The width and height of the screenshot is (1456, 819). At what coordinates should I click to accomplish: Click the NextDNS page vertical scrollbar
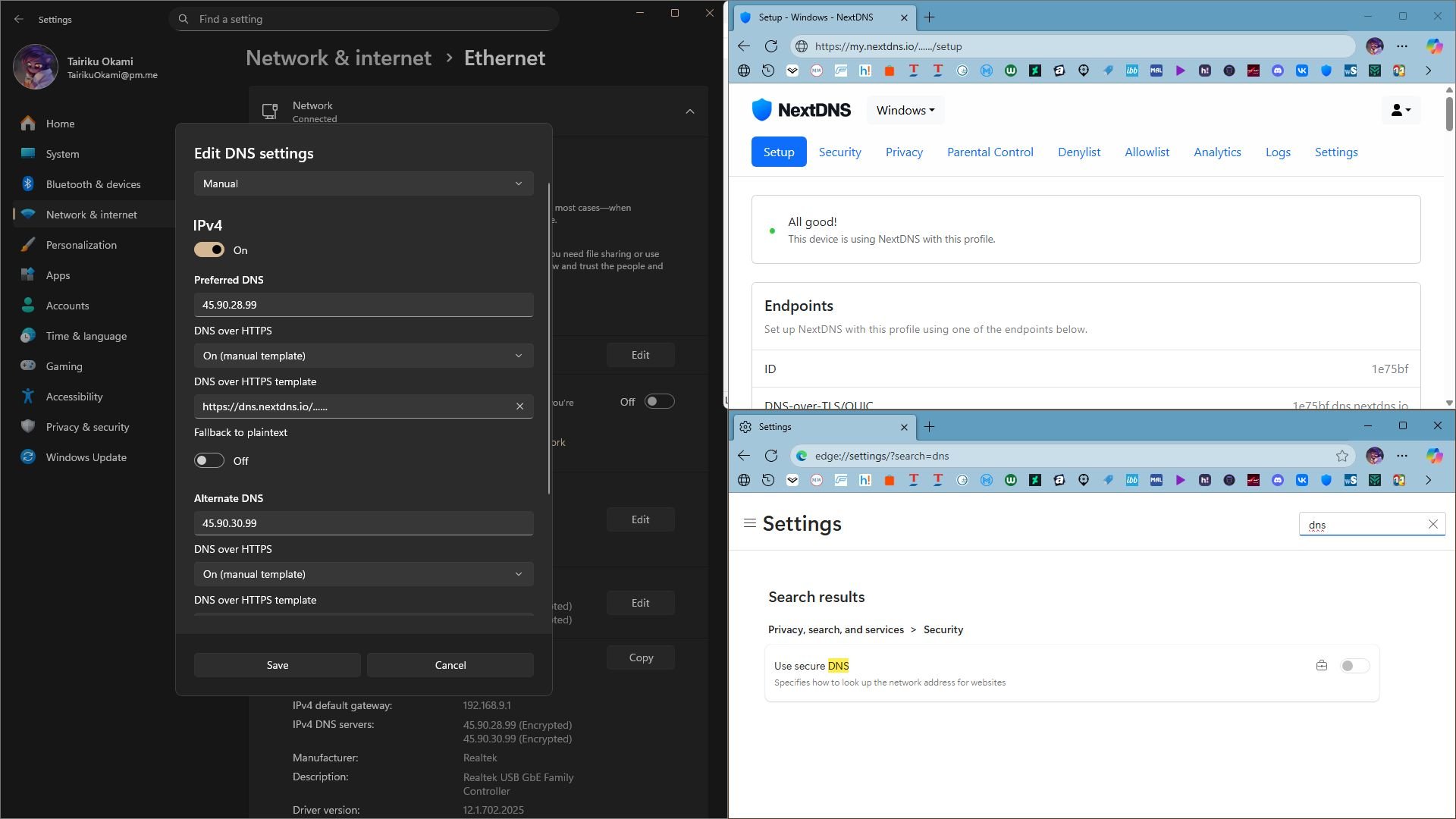(1449, 114)
